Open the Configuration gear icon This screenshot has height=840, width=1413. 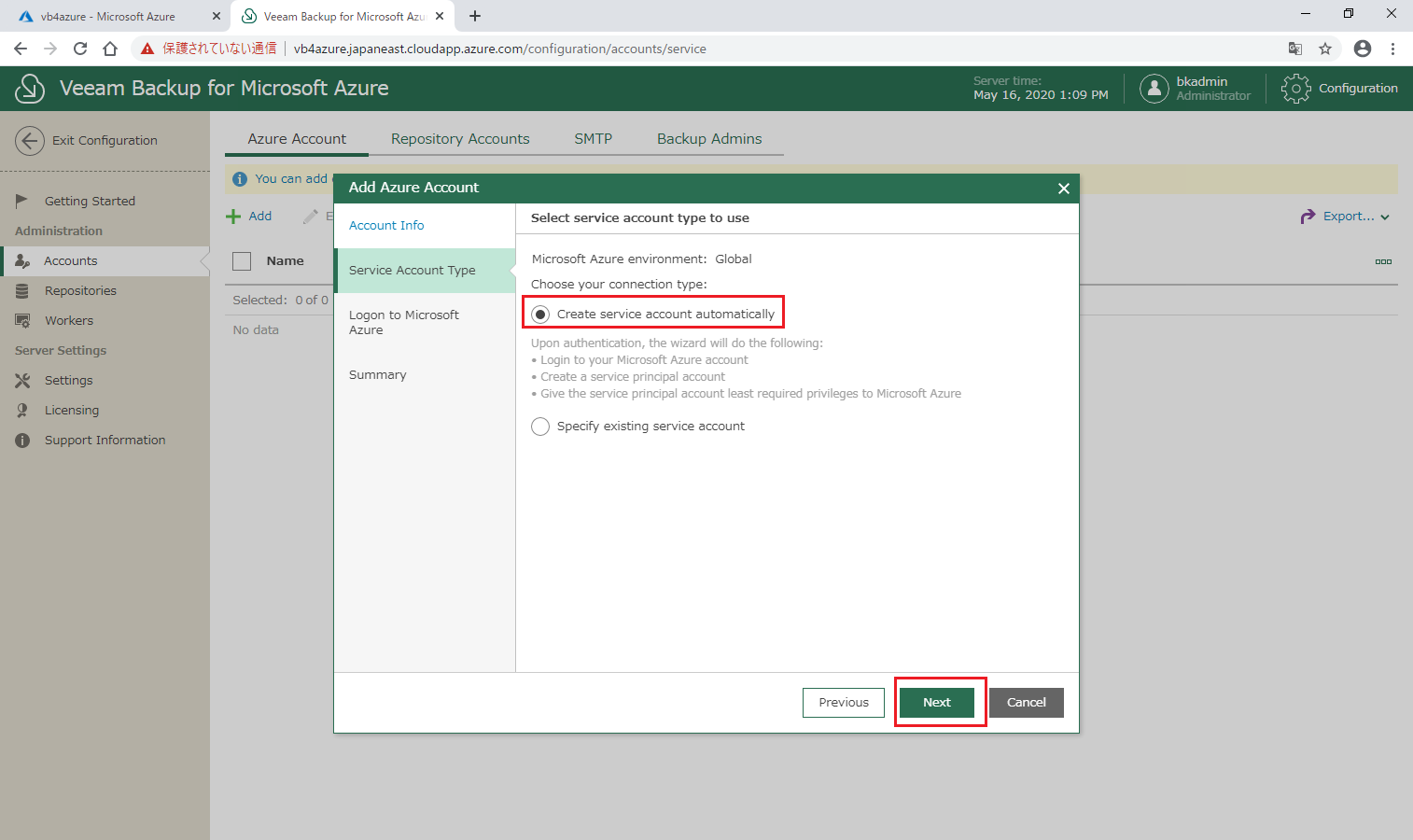point(1295,89)
